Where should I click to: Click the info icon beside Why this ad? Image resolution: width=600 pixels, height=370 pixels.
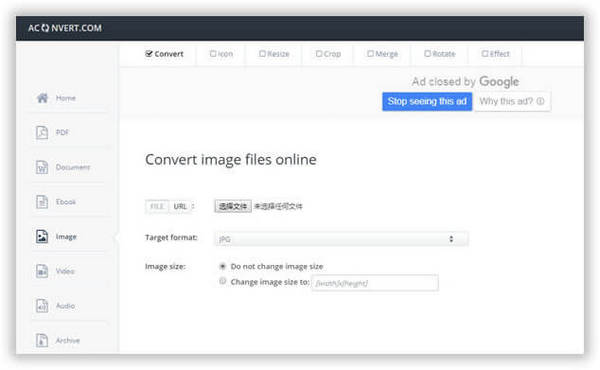coord(540,101)
